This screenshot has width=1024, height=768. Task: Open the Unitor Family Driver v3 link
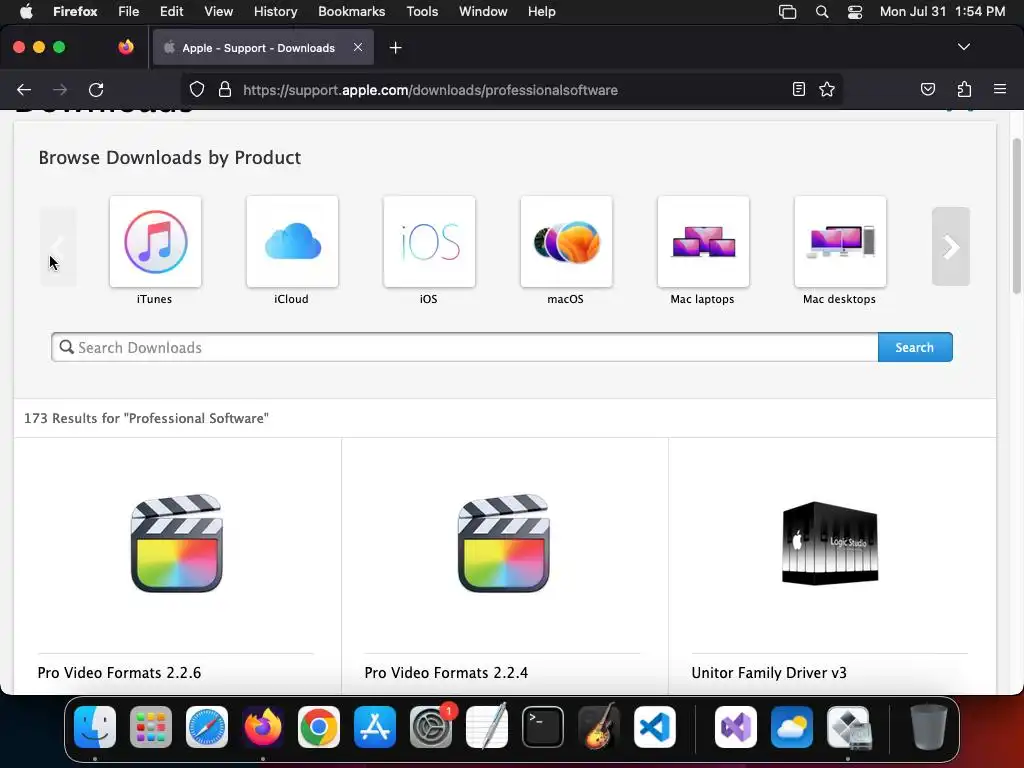769,673
